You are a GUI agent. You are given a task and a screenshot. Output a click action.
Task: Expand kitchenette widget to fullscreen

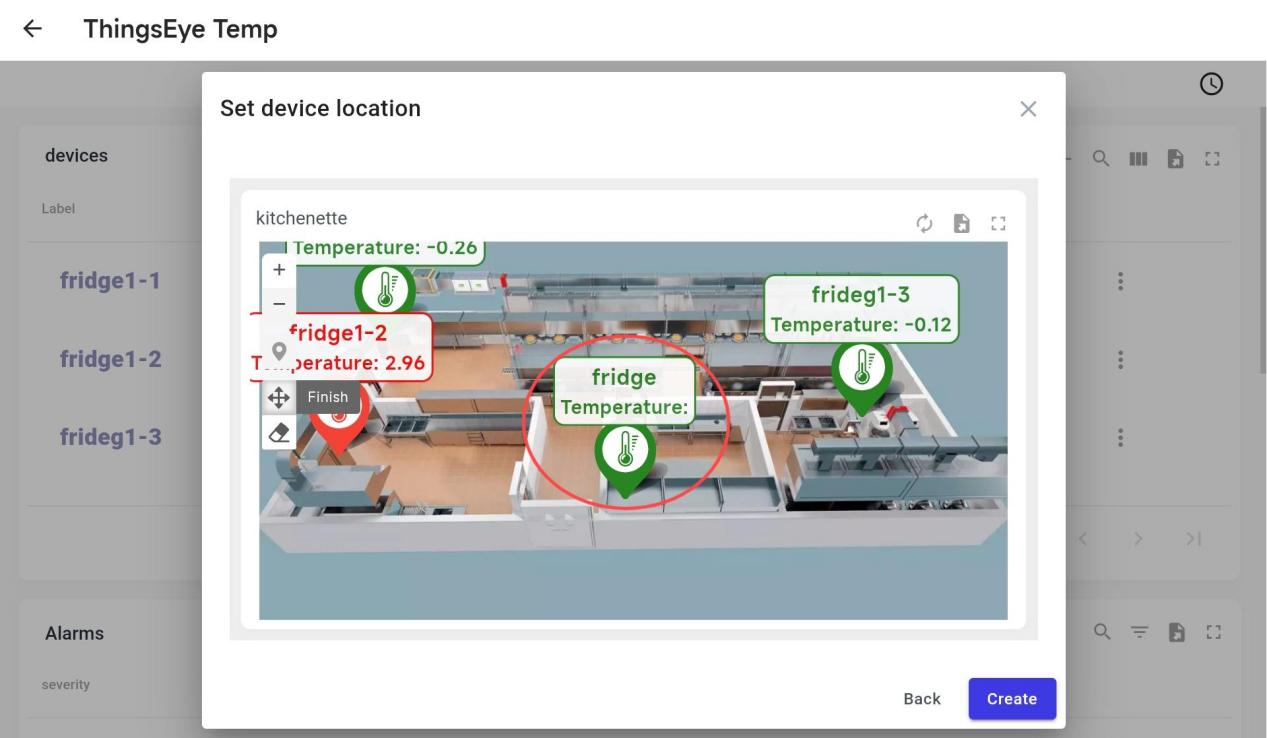pyautogui.click(x=997, y=222)
